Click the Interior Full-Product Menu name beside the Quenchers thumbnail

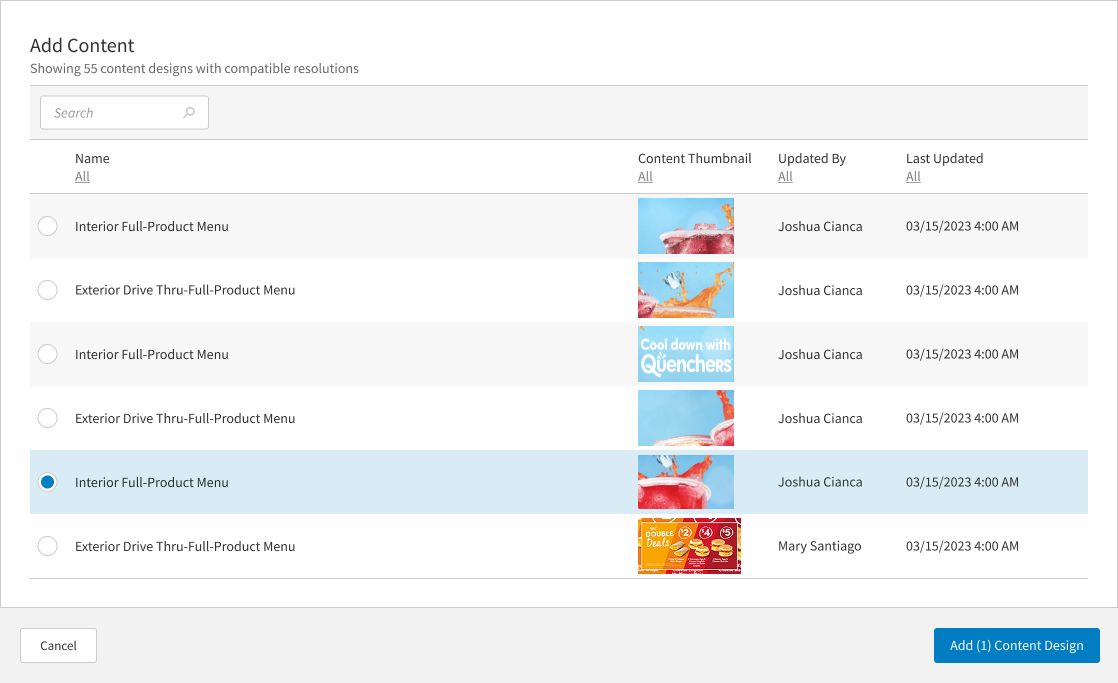tap(152, 354)
